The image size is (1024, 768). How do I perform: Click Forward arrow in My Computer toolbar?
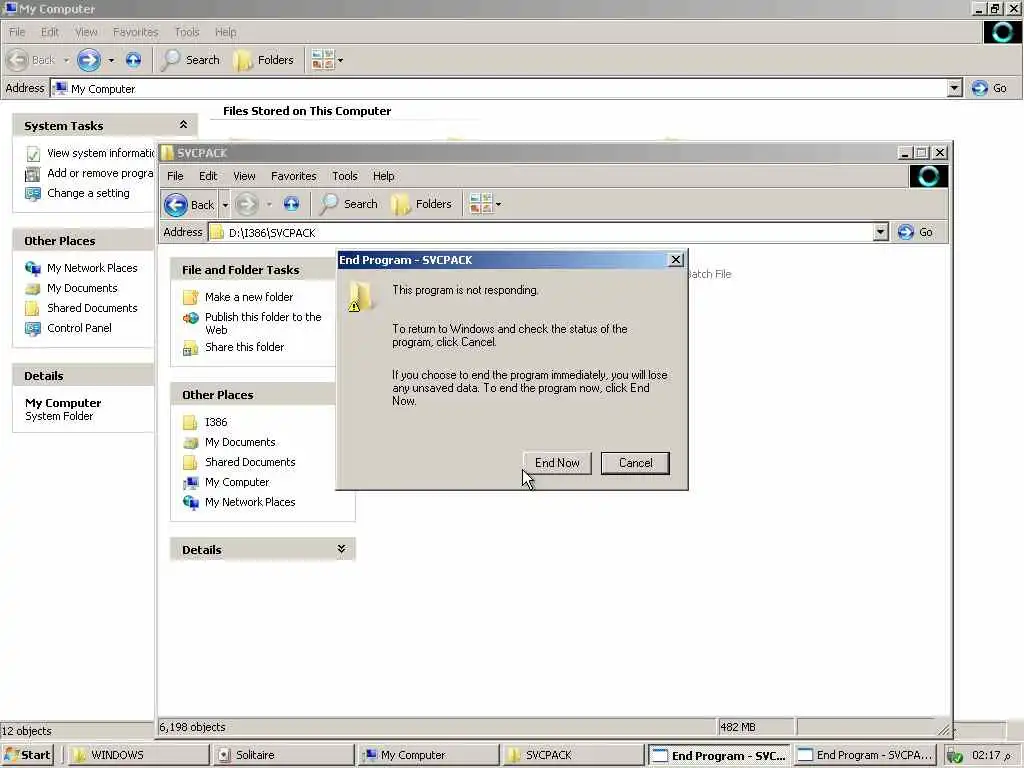click(x=89, y=60)
